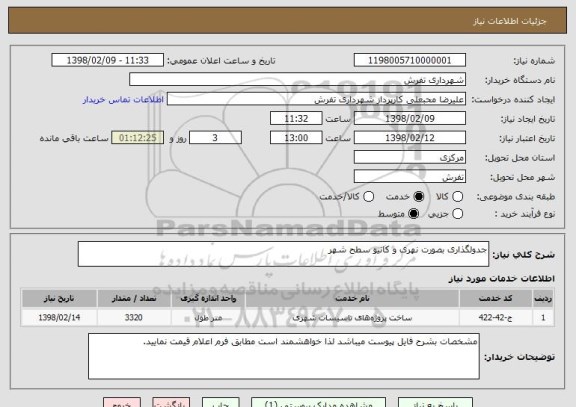
Task: Click the countdown timer 01:12:25
Action: [137, 138]
